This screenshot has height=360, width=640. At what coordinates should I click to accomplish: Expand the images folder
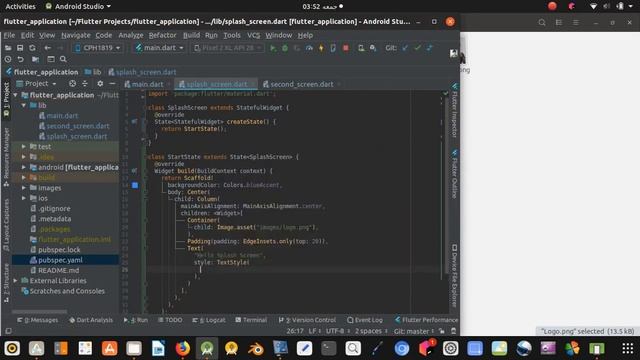coord(24,188)
